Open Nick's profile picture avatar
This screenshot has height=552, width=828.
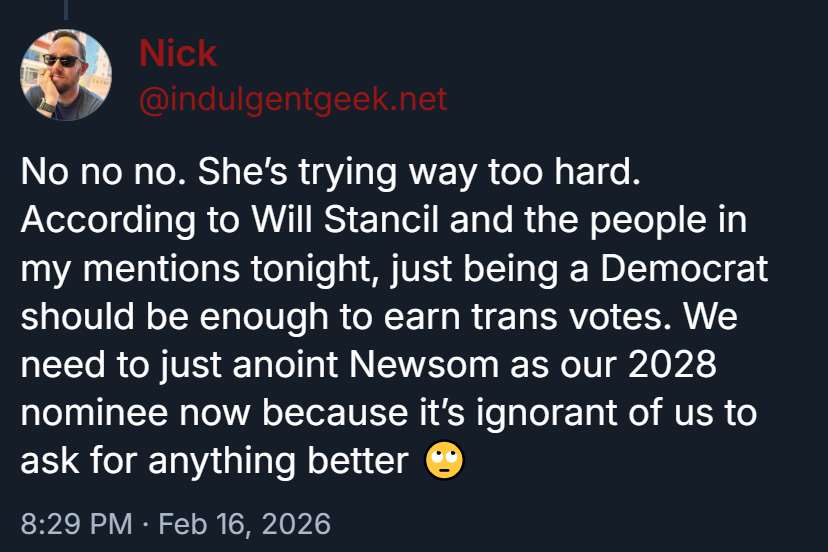(x=66, y=75)
